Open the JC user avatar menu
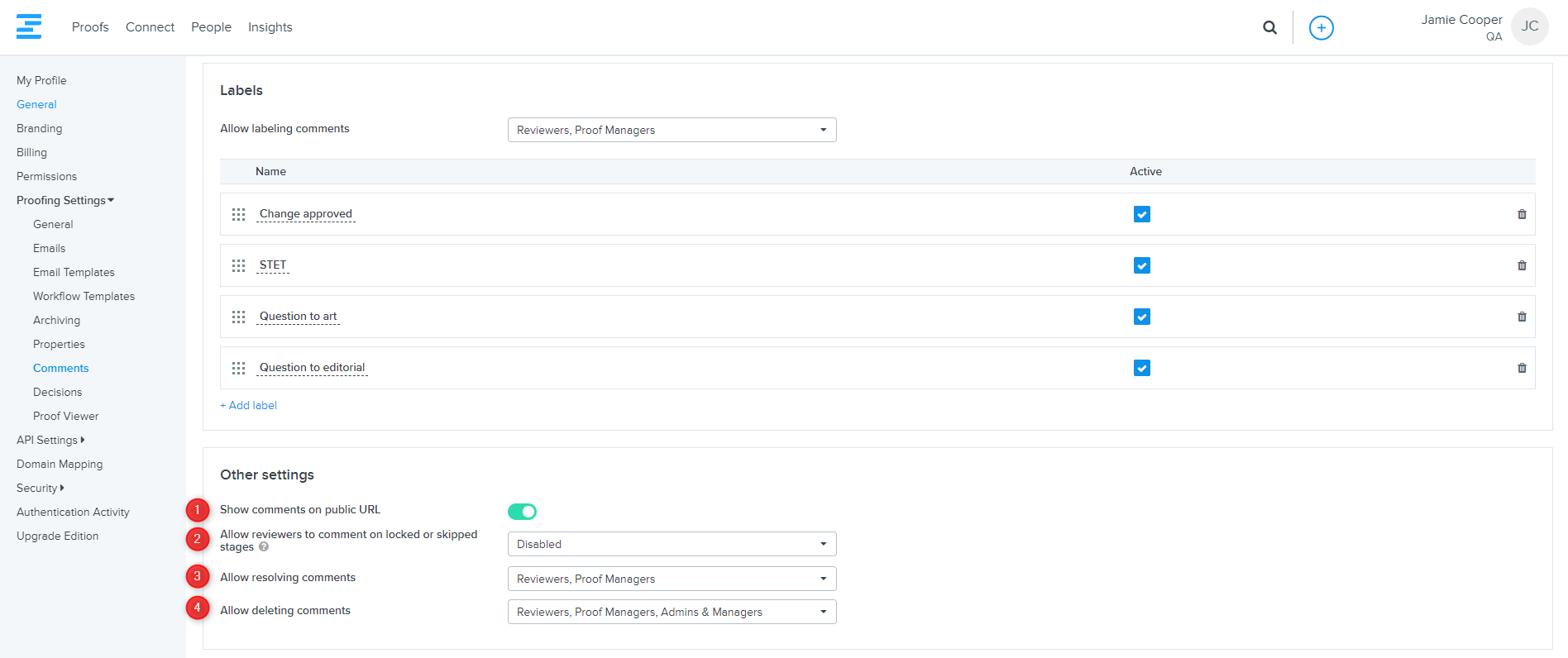Screen dimensions: 1568x658 coord(1529,26)
